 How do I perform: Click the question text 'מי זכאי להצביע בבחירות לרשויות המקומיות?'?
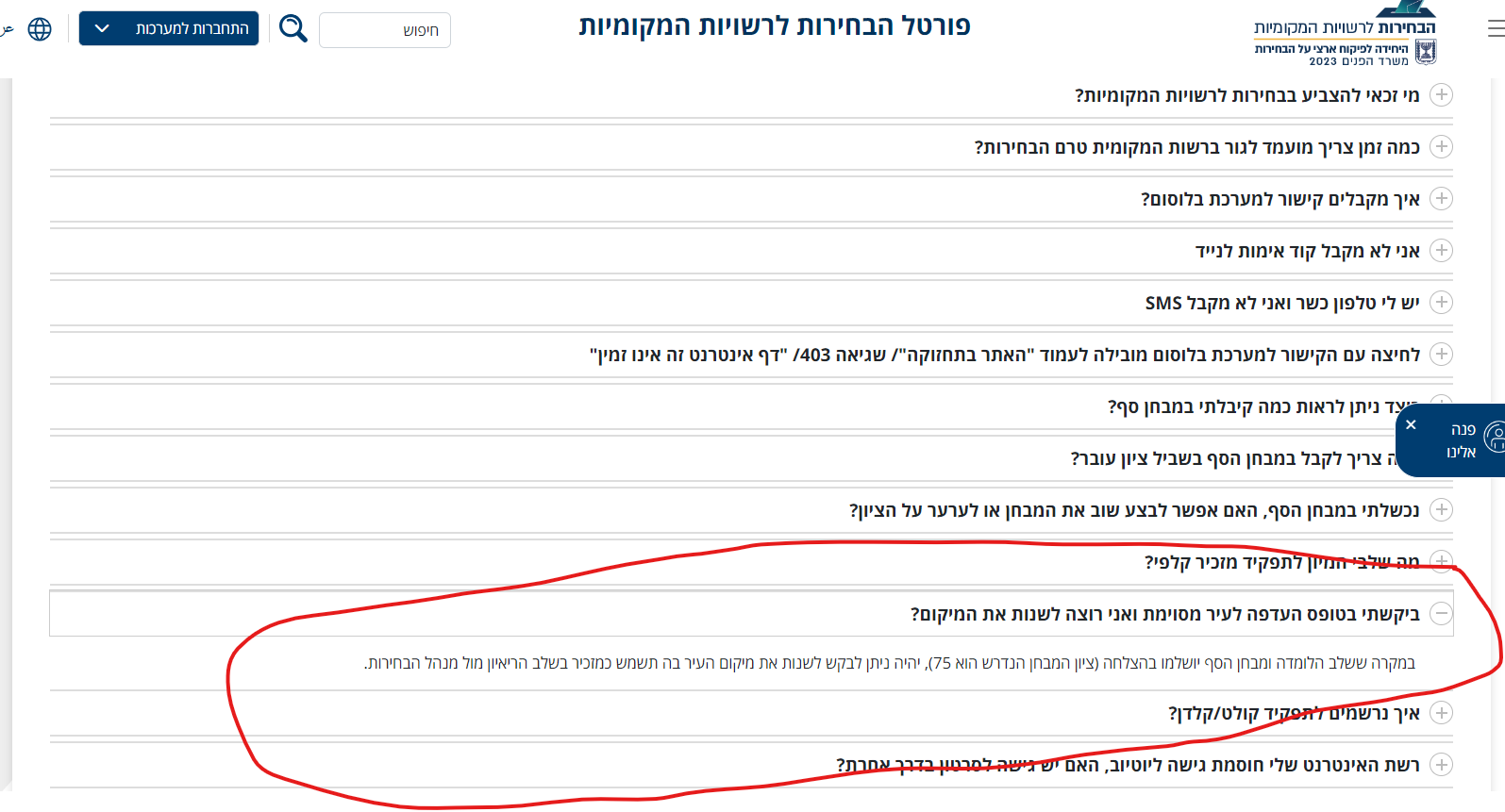[1247, 95]
